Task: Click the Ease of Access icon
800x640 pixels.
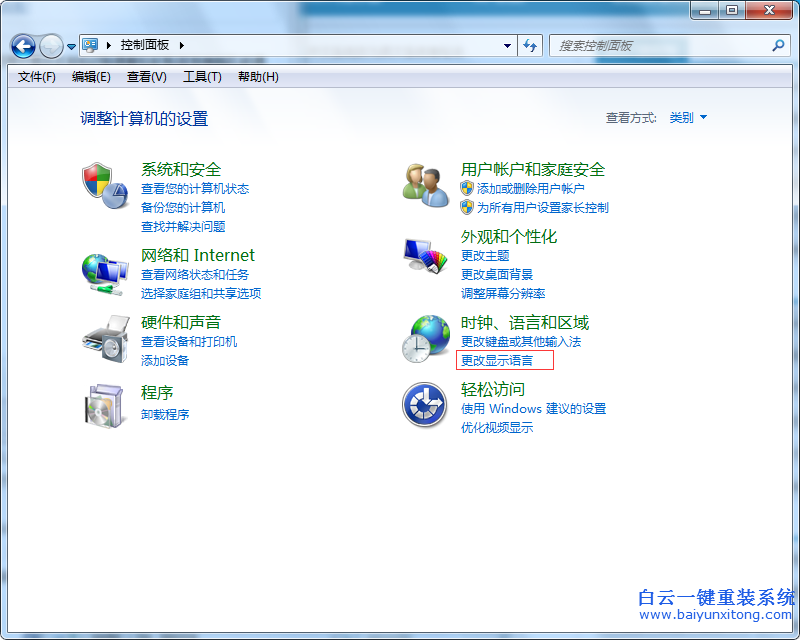Action: pyautogui.click(x=424, y=405)
